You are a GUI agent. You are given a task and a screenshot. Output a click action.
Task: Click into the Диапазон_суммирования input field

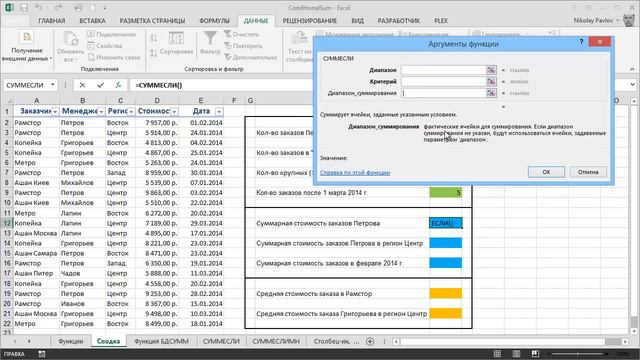point(443,93)
